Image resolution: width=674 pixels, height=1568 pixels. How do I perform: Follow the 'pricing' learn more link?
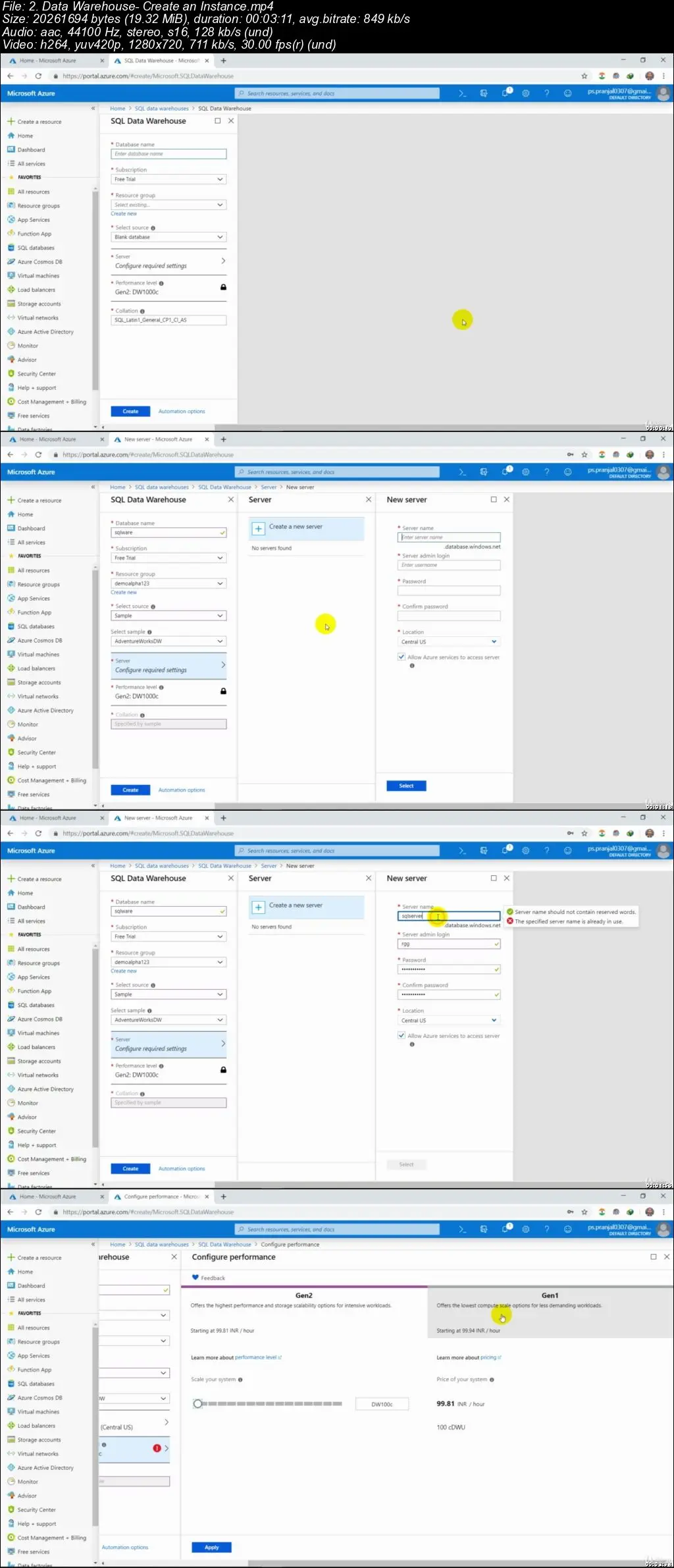490,1357
